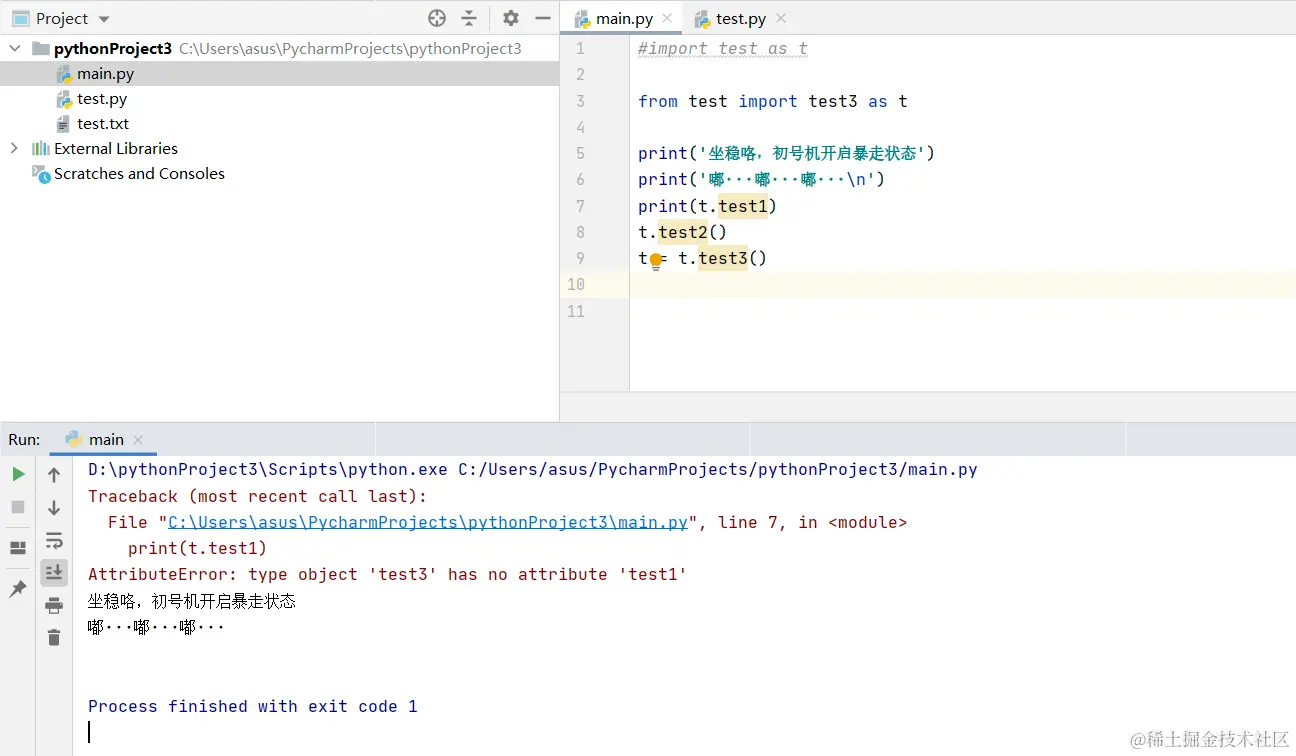
Task: Pin the Run tab
Action: pos(18,589)
